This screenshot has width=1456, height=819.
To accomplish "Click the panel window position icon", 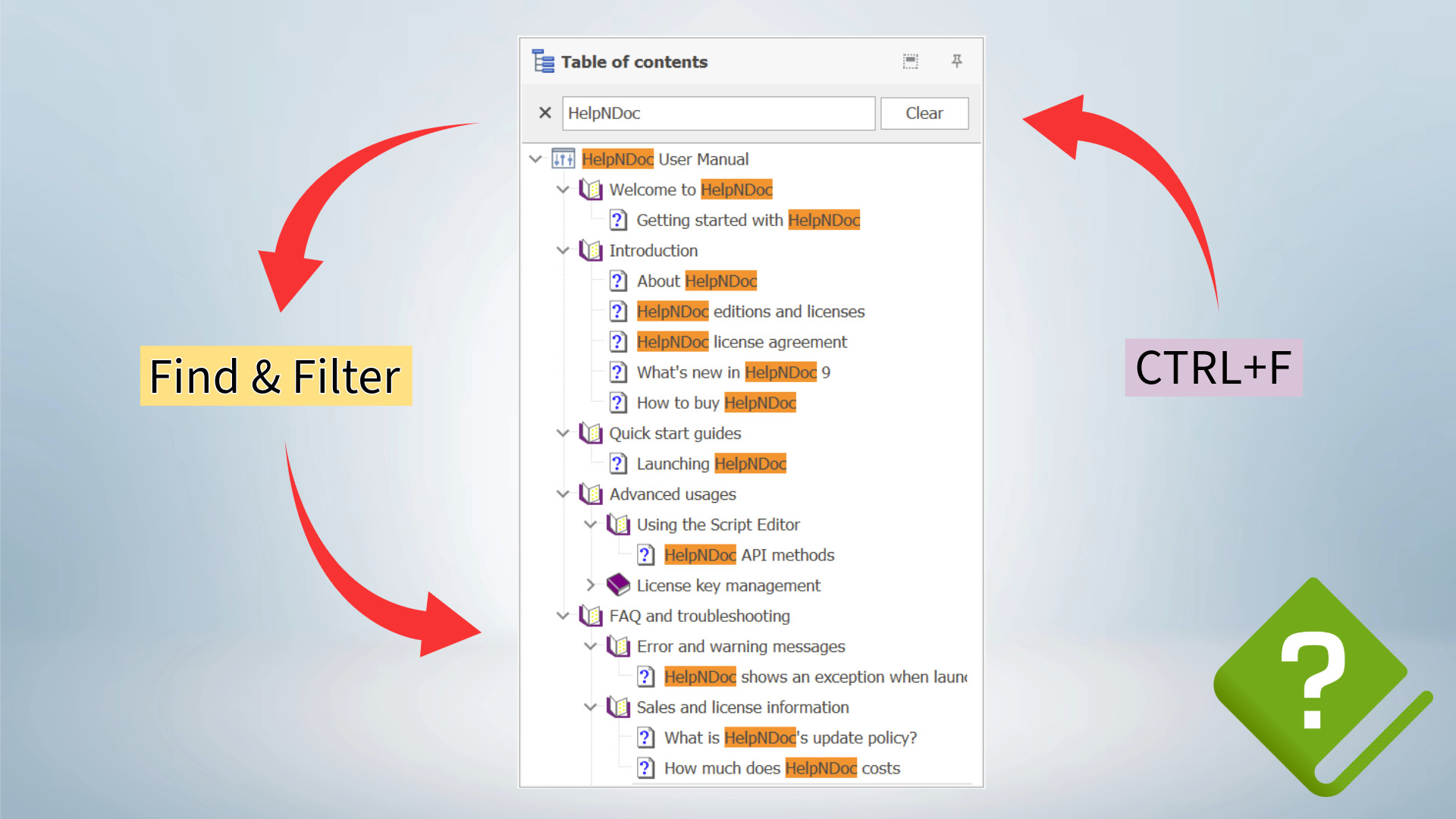I will tap(910, 61).
